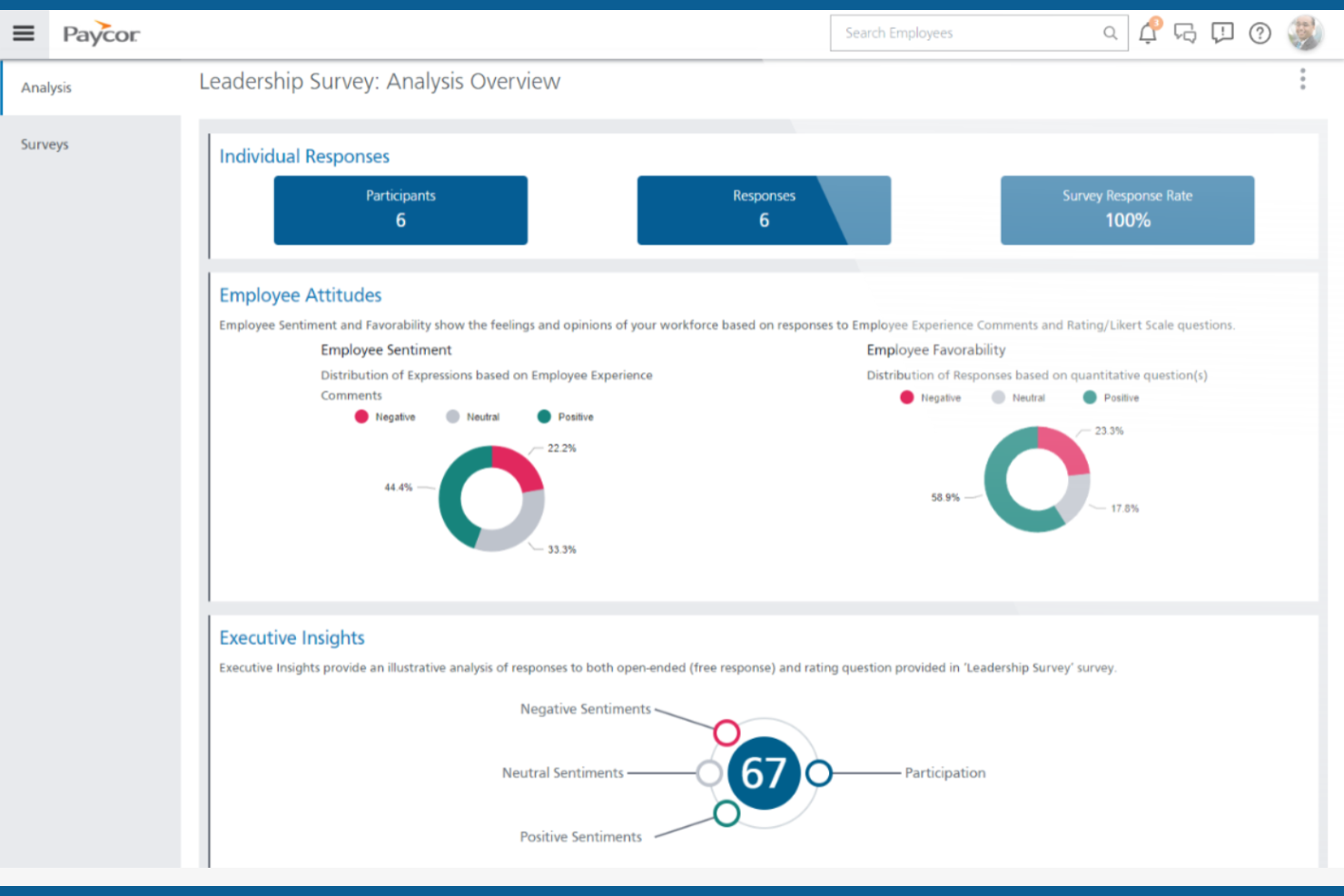The height and width of the screenshot is (896, 1344).
Task: Toggle the Negative legend in Employee Sentiment
Action: coord(385,417)
